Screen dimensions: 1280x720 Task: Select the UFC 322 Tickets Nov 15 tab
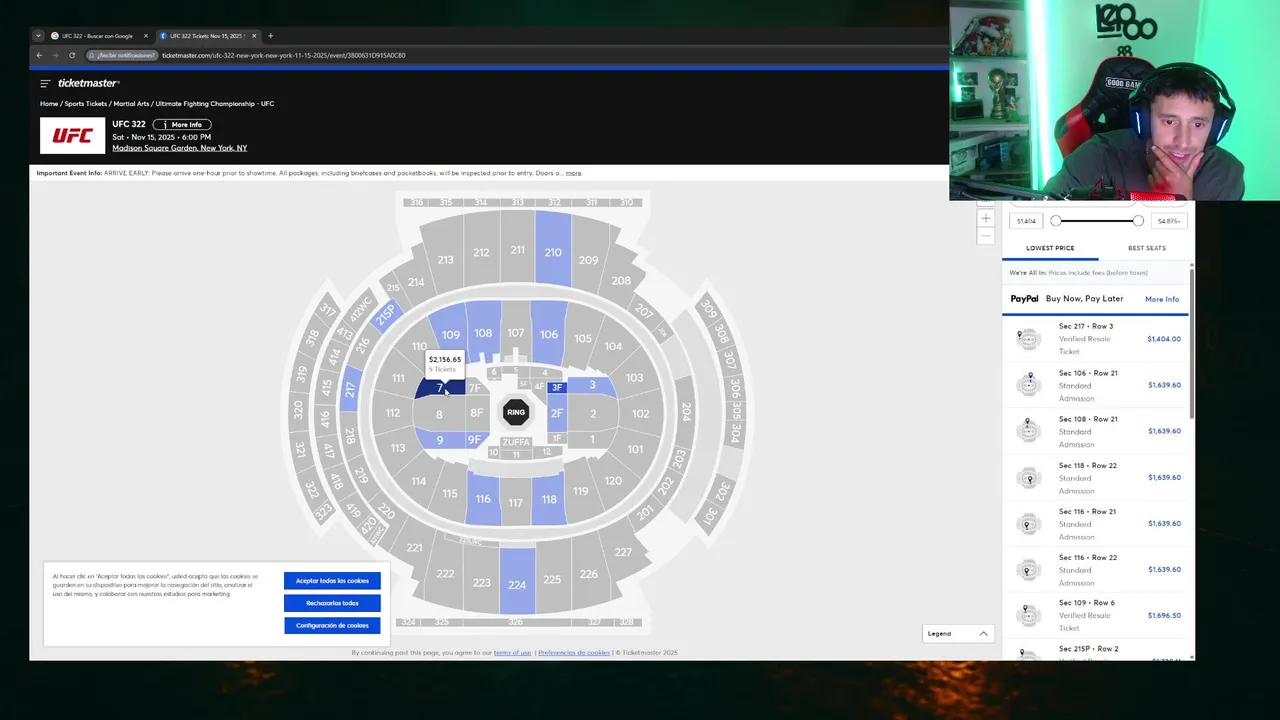pos(206,36)
